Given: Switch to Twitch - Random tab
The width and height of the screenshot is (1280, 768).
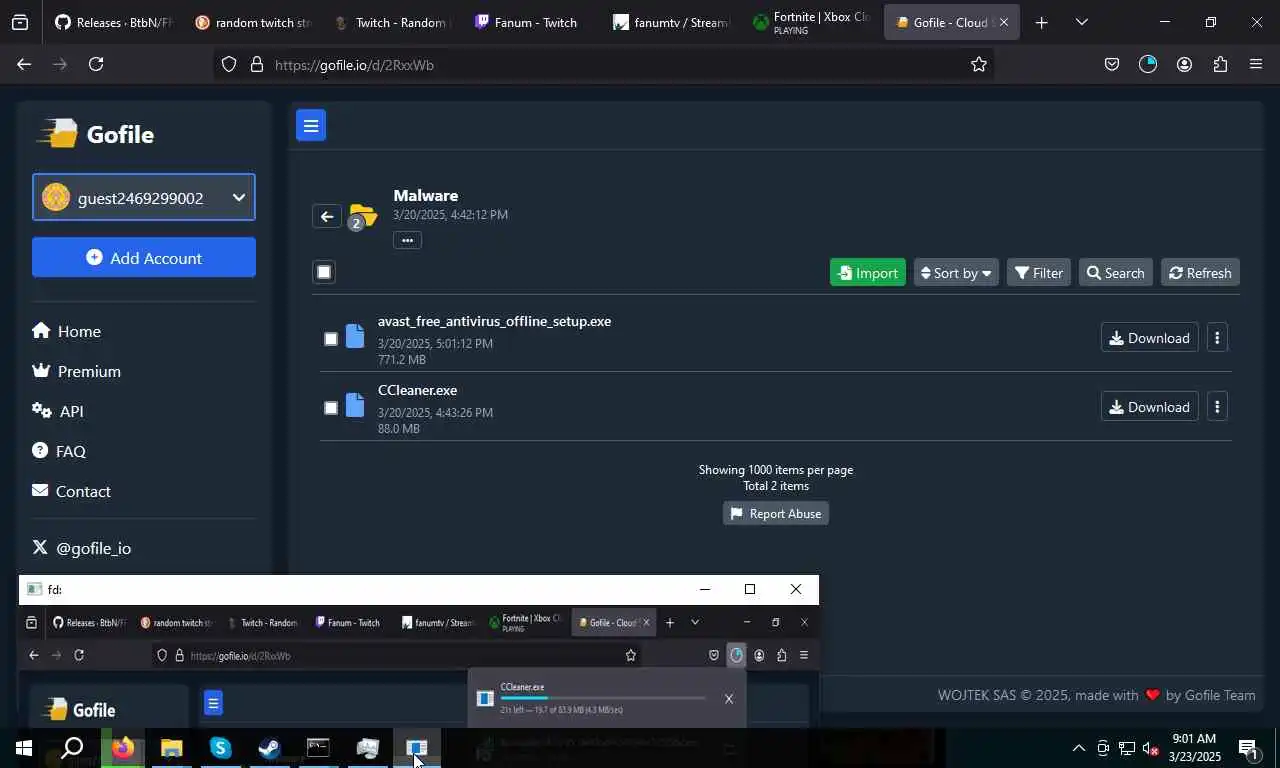Looking at the screenshot, I should [393, 22].
